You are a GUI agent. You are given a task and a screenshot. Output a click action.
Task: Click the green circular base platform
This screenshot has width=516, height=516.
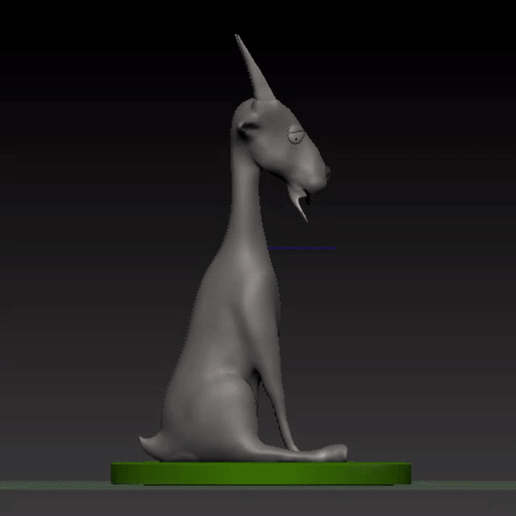click(261, 473)
